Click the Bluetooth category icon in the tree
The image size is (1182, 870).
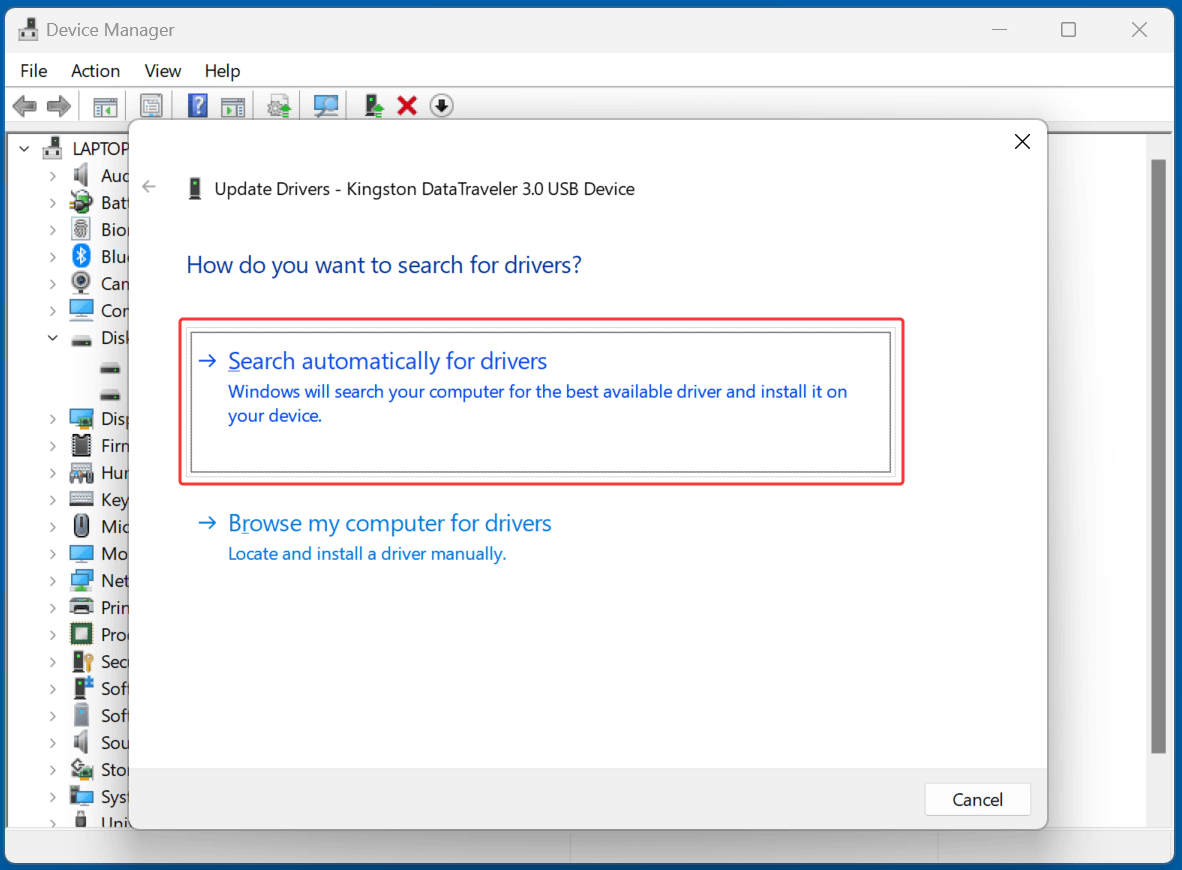(80, 256)
